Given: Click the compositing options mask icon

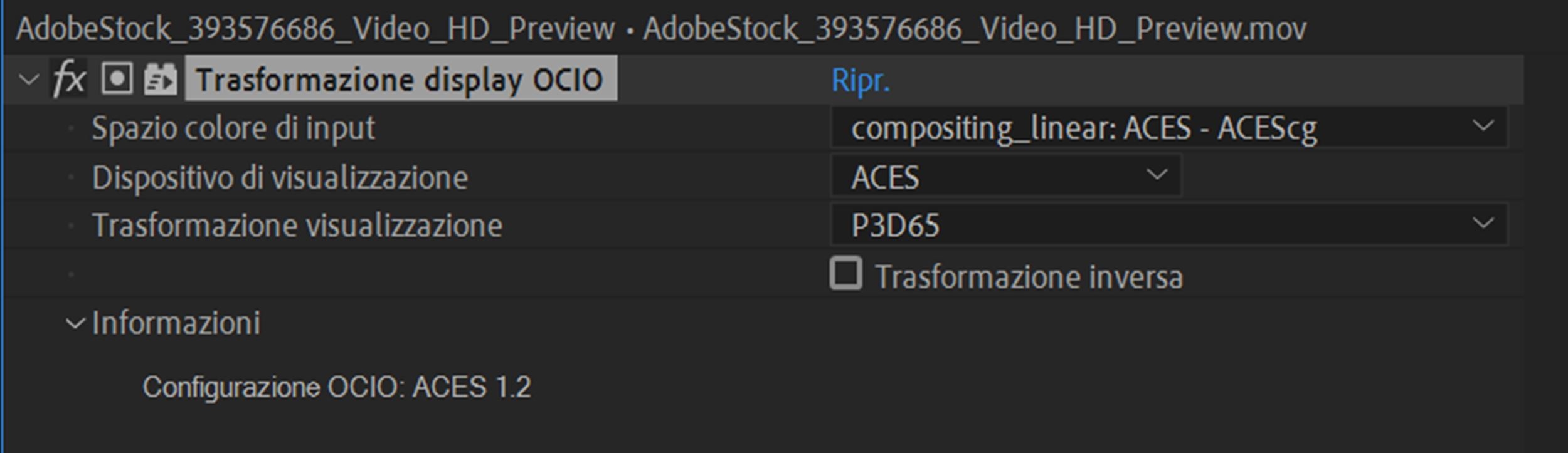Looking at the screenshot, I should [117, 80].
